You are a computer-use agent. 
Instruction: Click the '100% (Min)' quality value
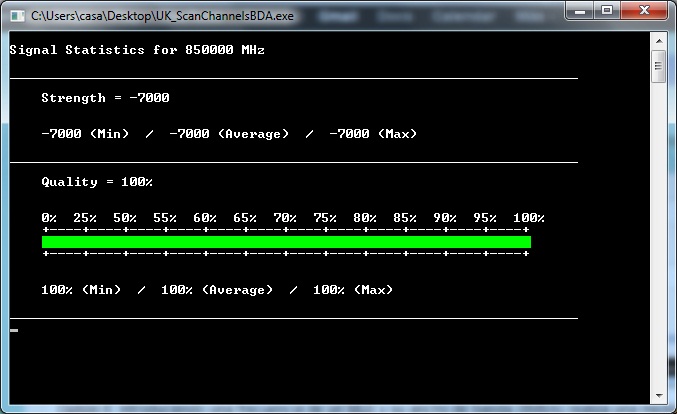click(81, 290)
